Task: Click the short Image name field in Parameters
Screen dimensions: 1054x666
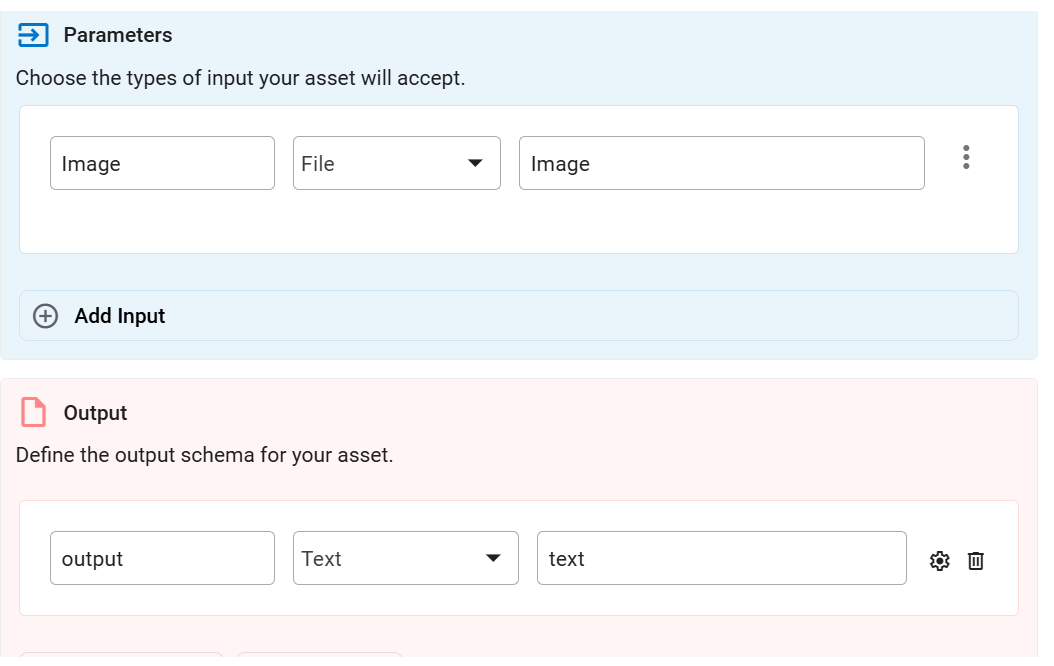Action: (162, 163)
